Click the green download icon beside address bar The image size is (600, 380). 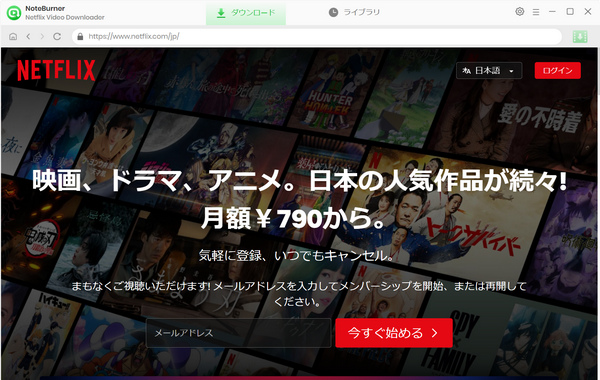point(580,37)
